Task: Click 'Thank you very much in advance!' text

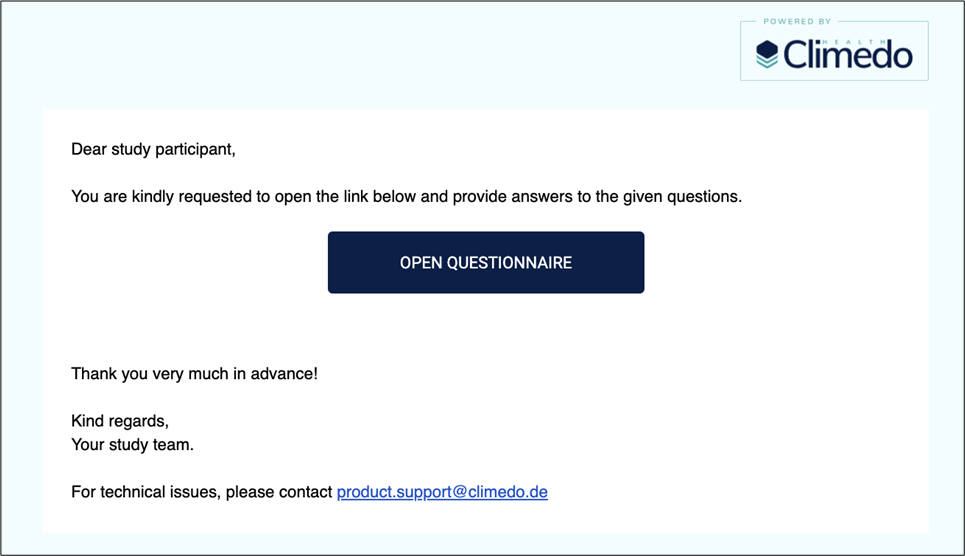Action: (x=194, y=374)
